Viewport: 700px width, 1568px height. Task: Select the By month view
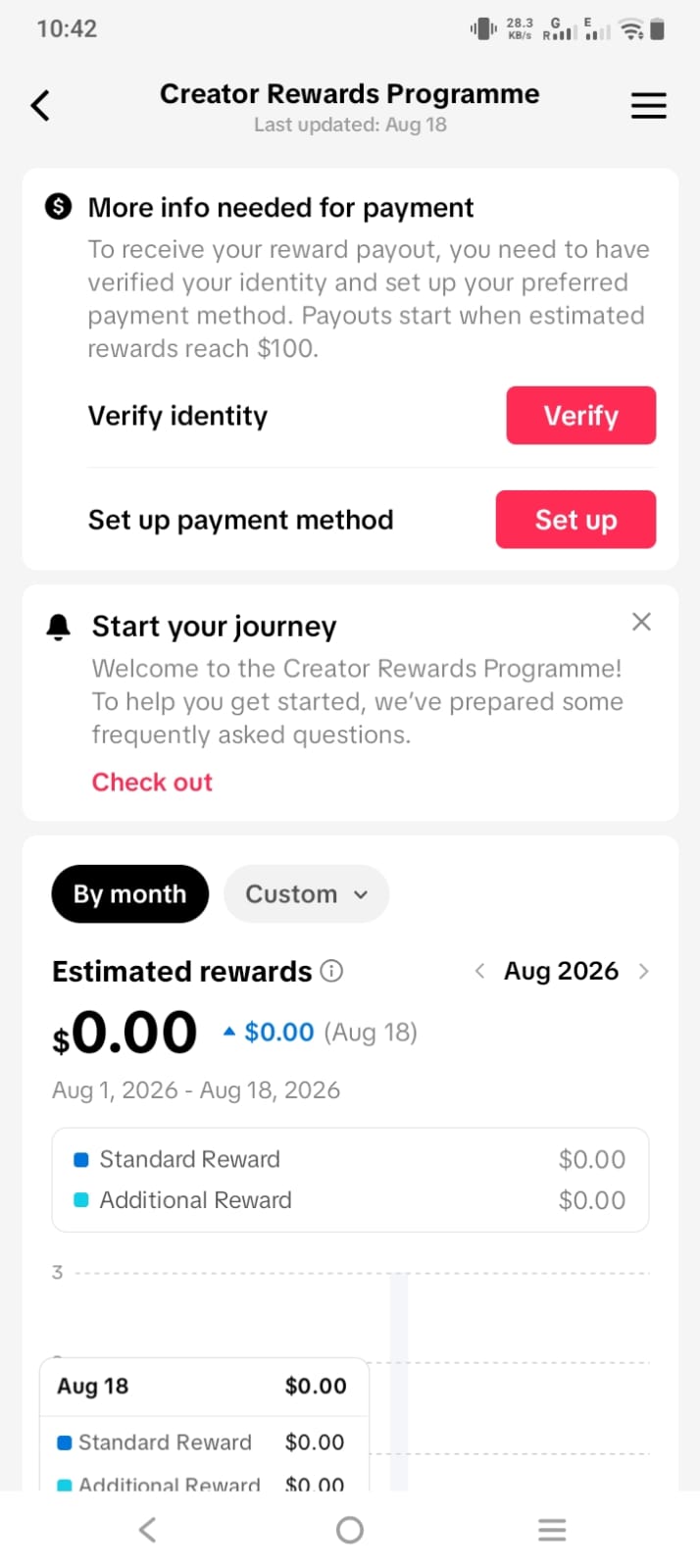click(x=129, y=893)
